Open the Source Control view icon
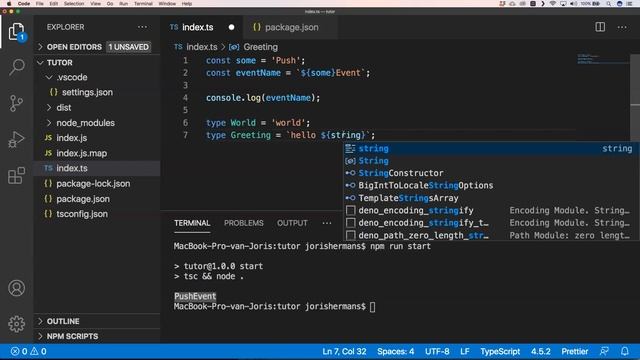This screenshot has width=640, height=360. [16, 103]
